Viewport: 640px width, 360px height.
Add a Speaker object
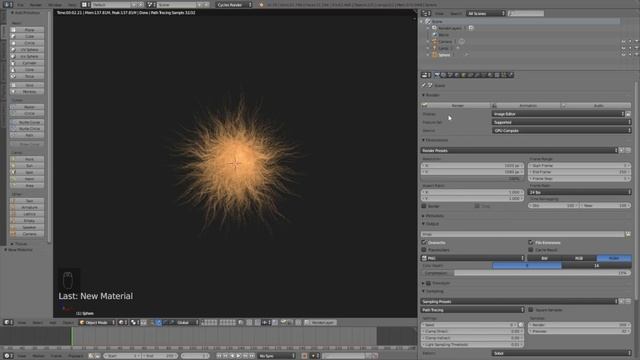(x=27, y=227)
